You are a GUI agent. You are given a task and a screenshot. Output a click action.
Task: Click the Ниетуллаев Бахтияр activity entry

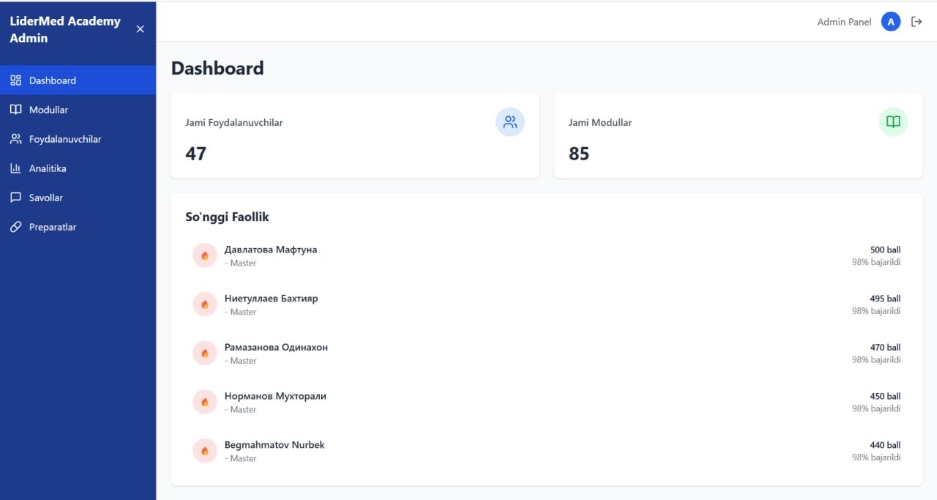546,304
